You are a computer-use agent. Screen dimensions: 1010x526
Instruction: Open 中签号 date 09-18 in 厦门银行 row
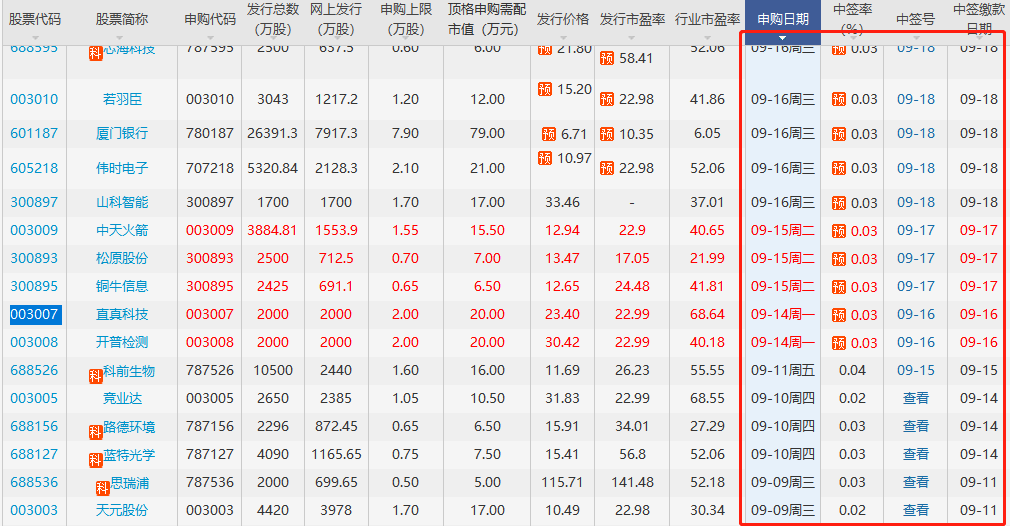click(x=915, y=133)
